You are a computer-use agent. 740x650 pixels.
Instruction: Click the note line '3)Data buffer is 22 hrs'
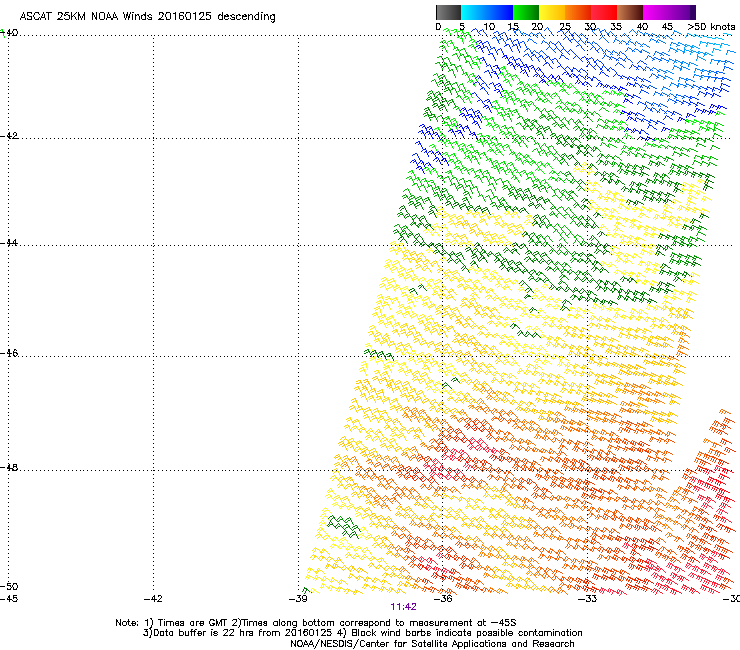pos(362,633)
